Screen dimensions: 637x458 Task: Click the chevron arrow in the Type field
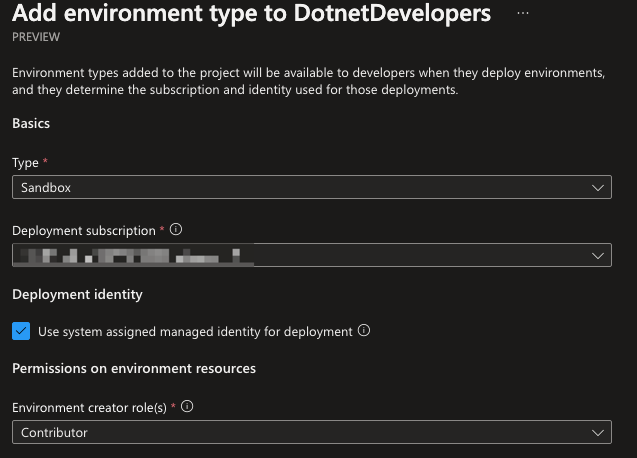[598, 187]
